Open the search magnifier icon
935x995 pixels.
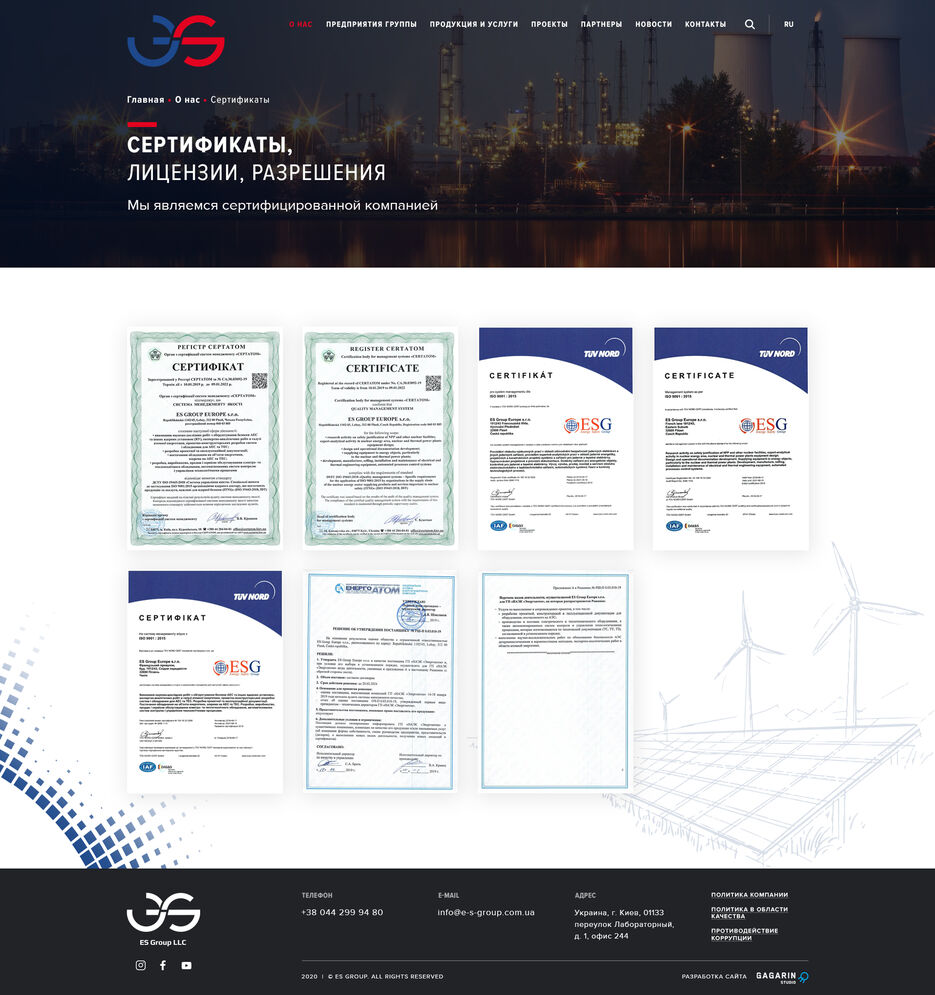point(750,24)
